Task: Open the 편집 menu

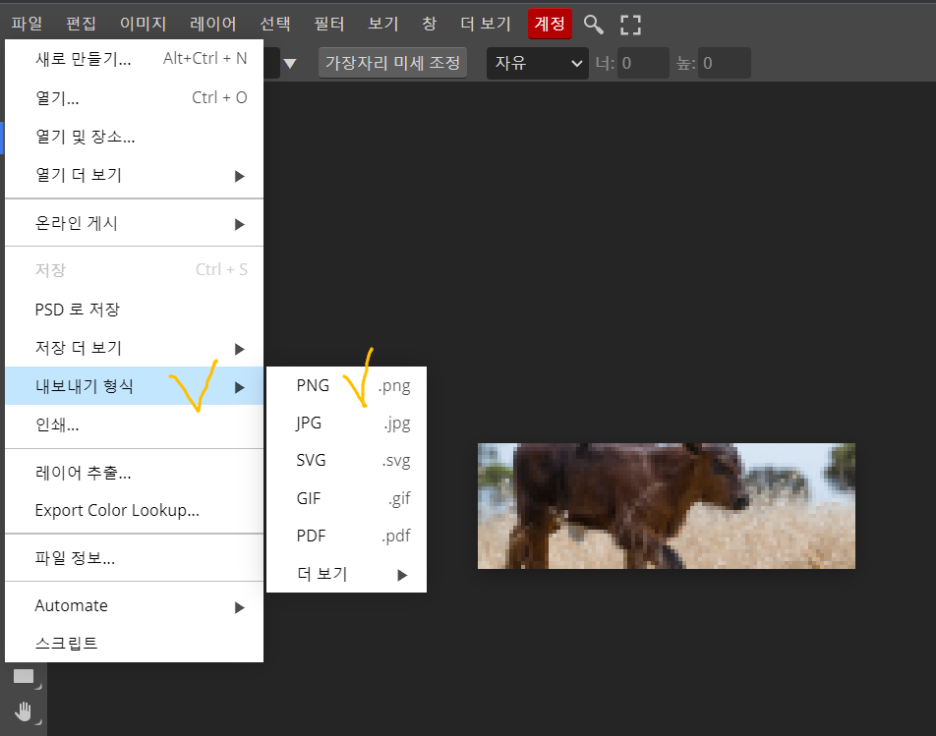Action: click(81, 24)
